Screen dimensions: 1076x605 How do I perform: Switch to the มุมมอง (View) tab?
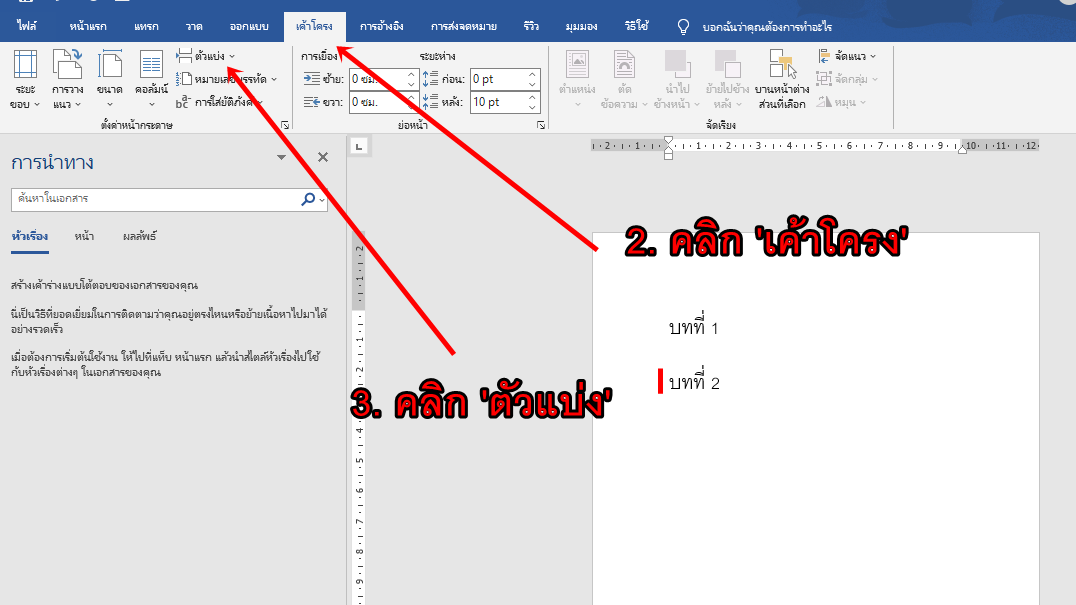click(581, 27)
